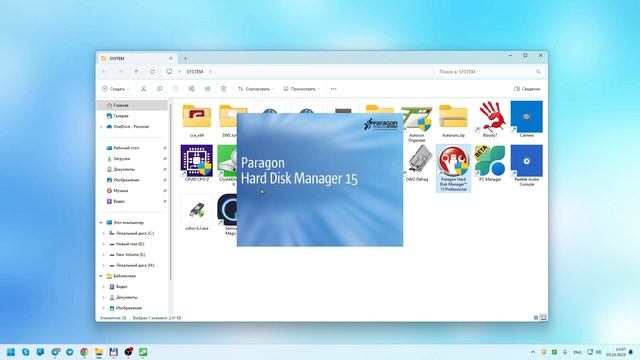
Task: Click the Paragon Hard Disk Manager splash screen
Action: tap(320, 180)
